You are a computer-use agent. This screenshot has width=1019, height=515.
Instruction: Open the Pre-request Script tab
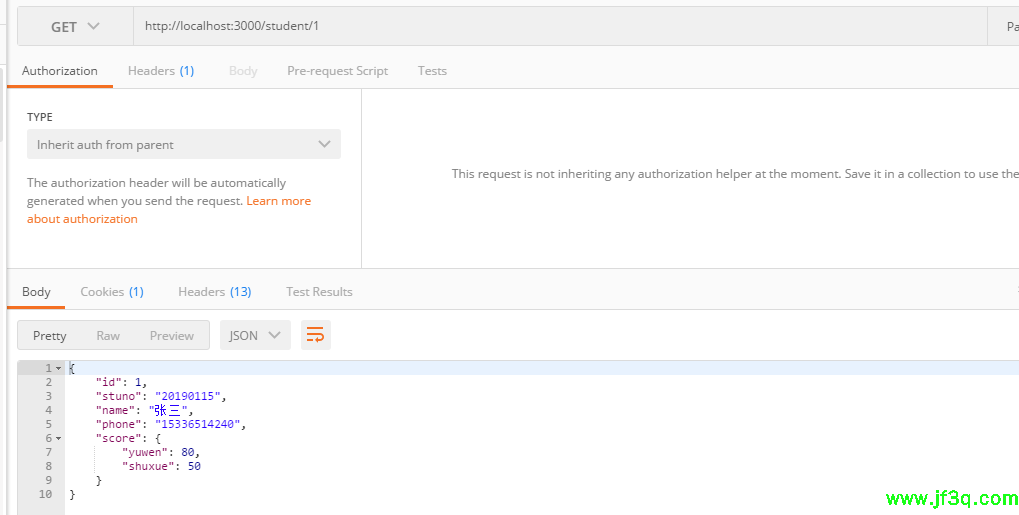[x=337, y=71]
